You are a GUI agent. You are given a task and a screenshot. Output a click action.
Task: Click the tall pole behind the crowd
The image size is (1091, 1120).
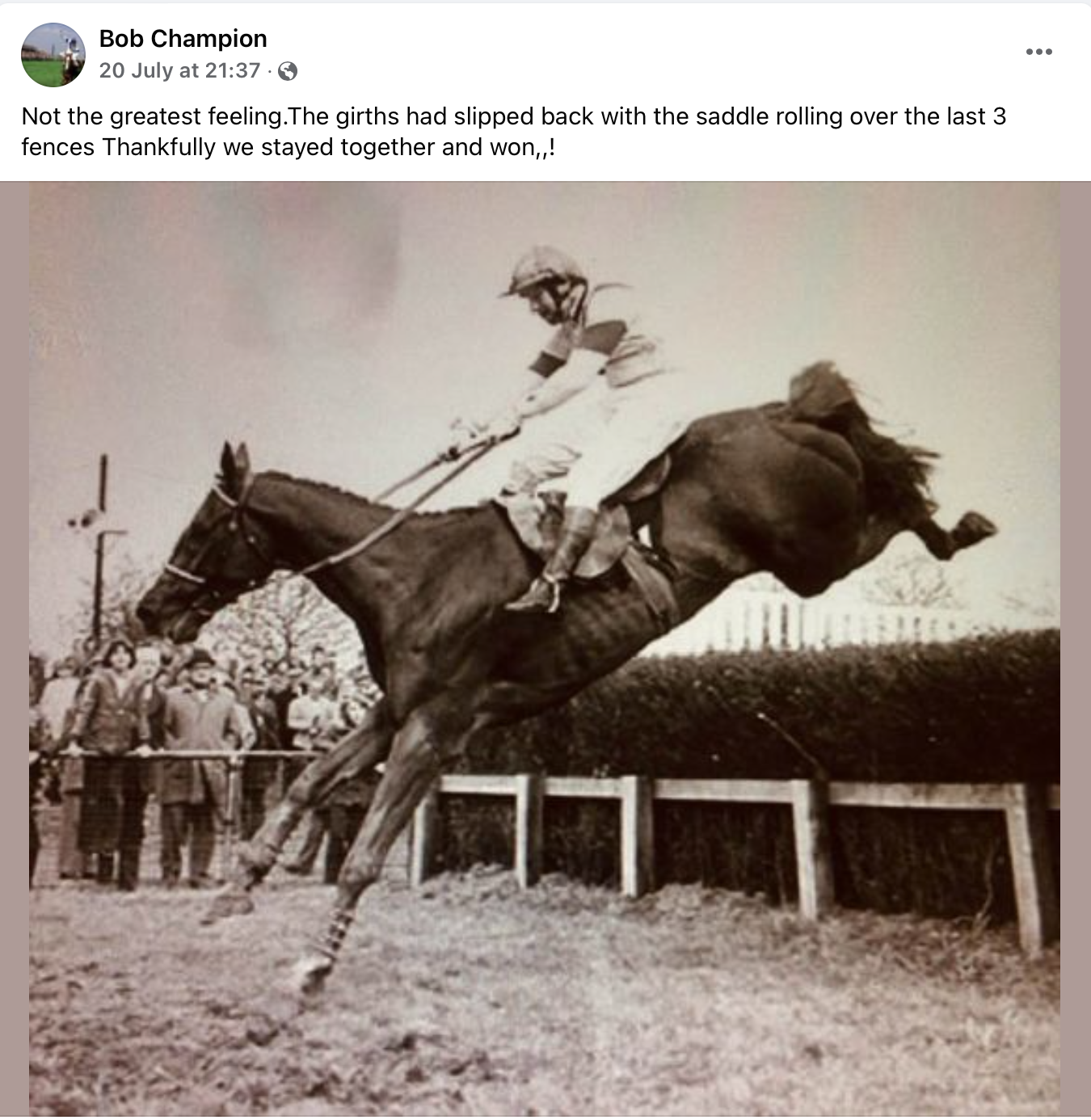click(x=101, y=549)
